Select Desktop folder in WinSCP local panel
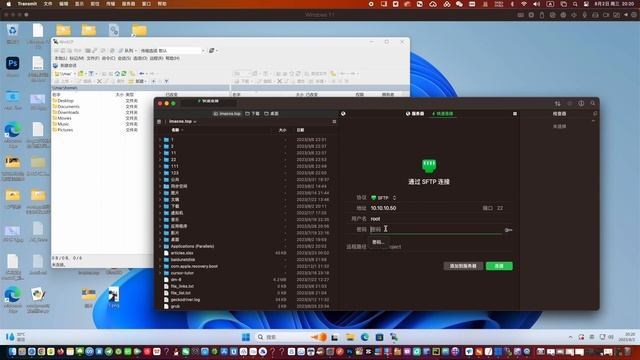This screenshot has height=360, width=640. coord(66,100)
